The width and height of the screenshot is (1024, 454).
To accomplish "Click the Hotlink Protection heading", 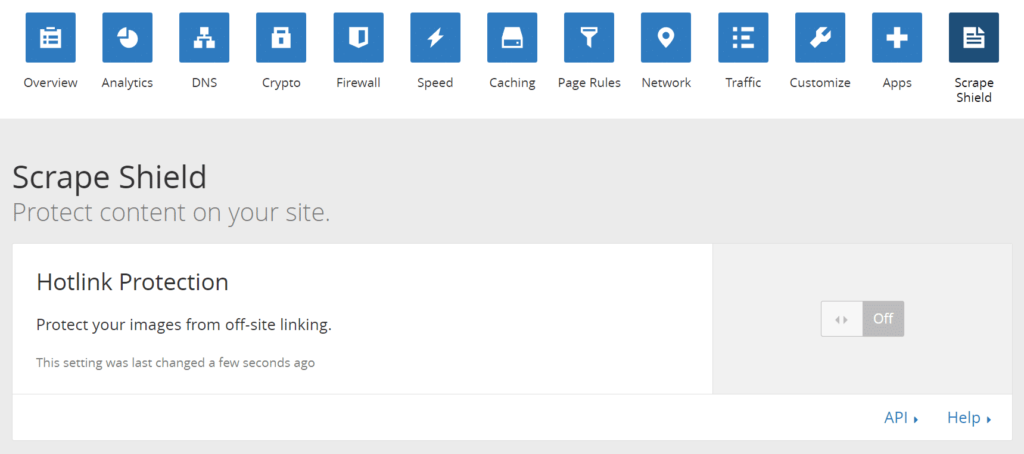I will pyautogui.click(x=132, y=282).
